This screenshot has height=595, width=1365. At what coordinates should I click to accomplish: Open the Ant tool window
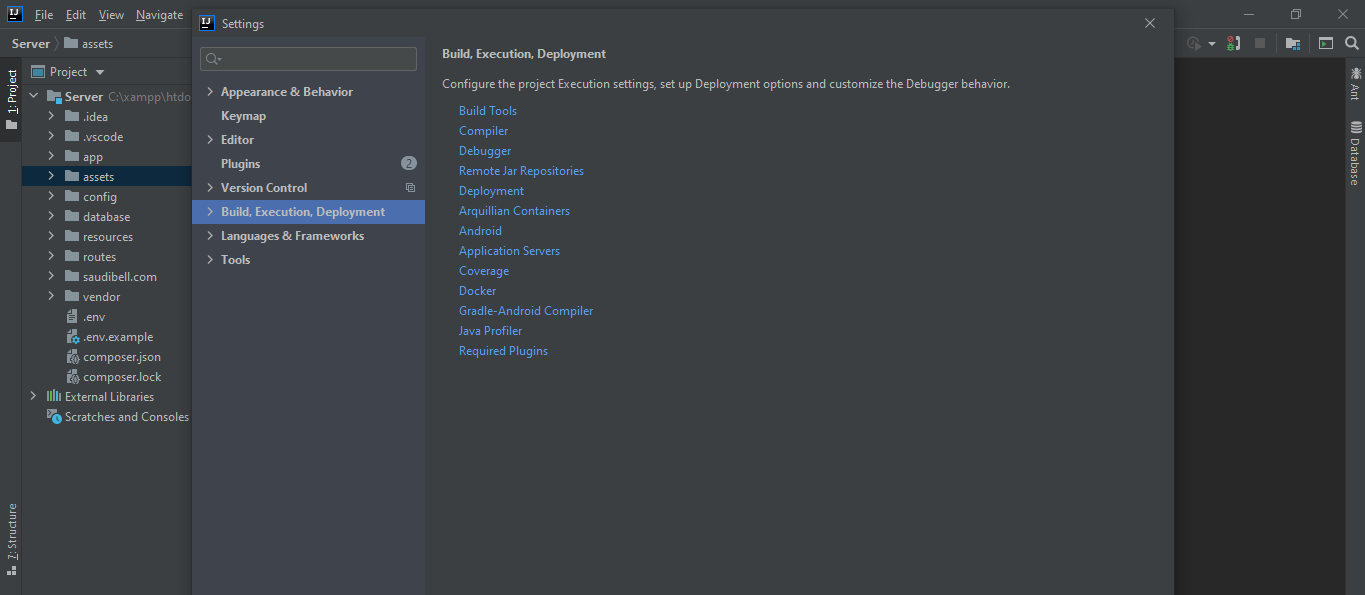click(1355, 82)
